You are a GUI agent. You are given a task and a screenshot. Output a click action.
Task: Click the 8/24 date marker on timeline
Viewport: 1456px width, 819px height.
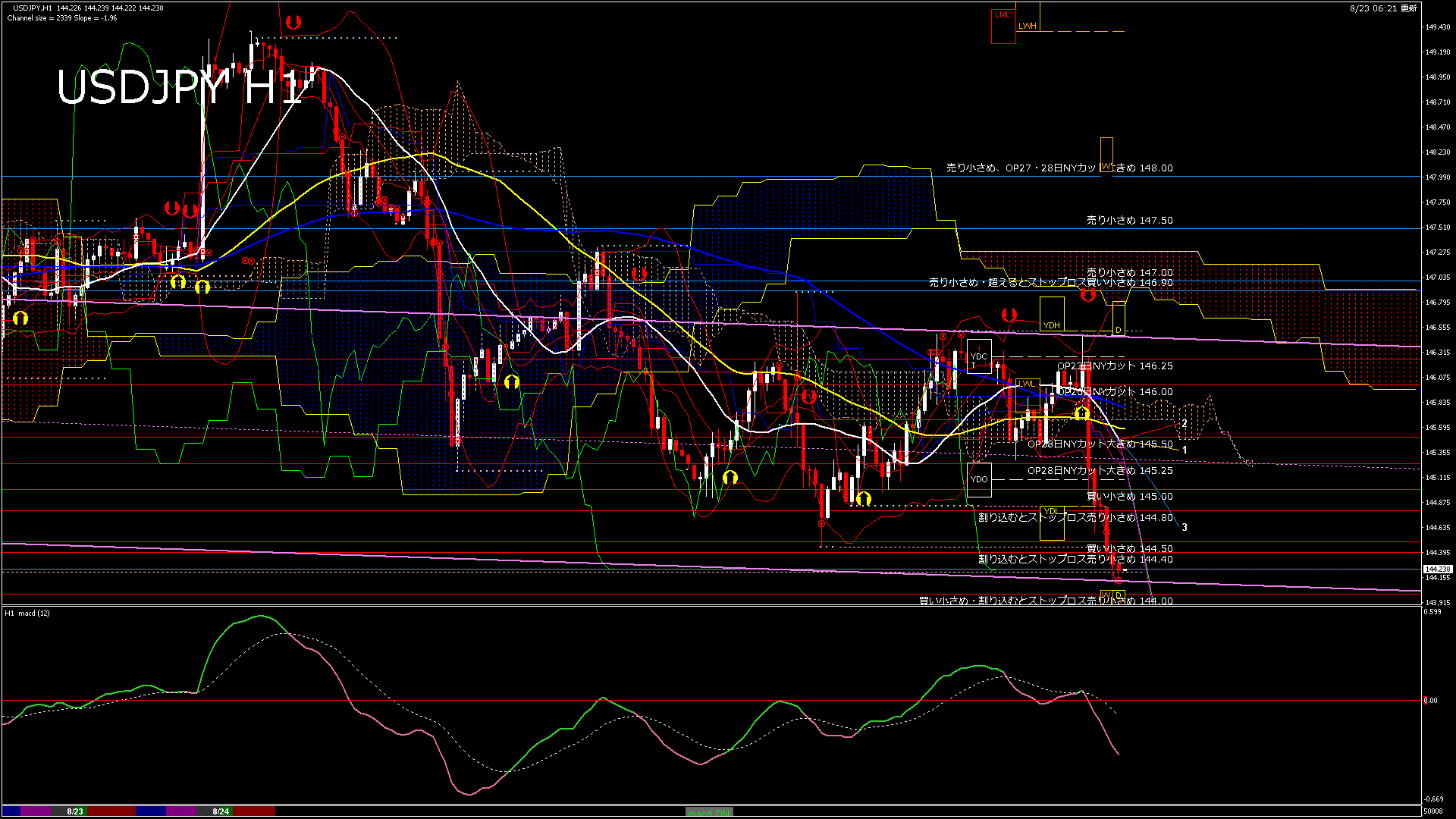[x=221, y=811]
